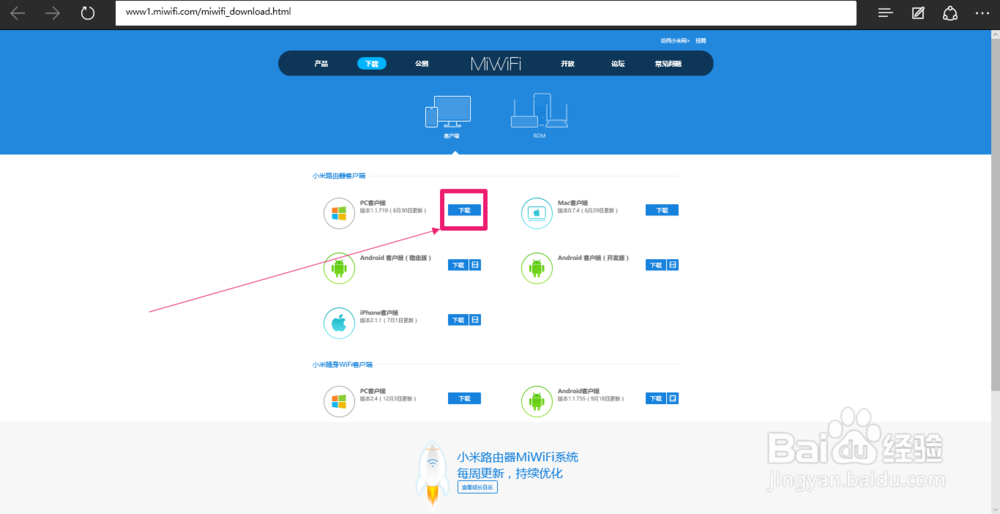Click the 招聘 link at top right
The height and width of the screenshot is (514, 1000).
click(700, 40)
